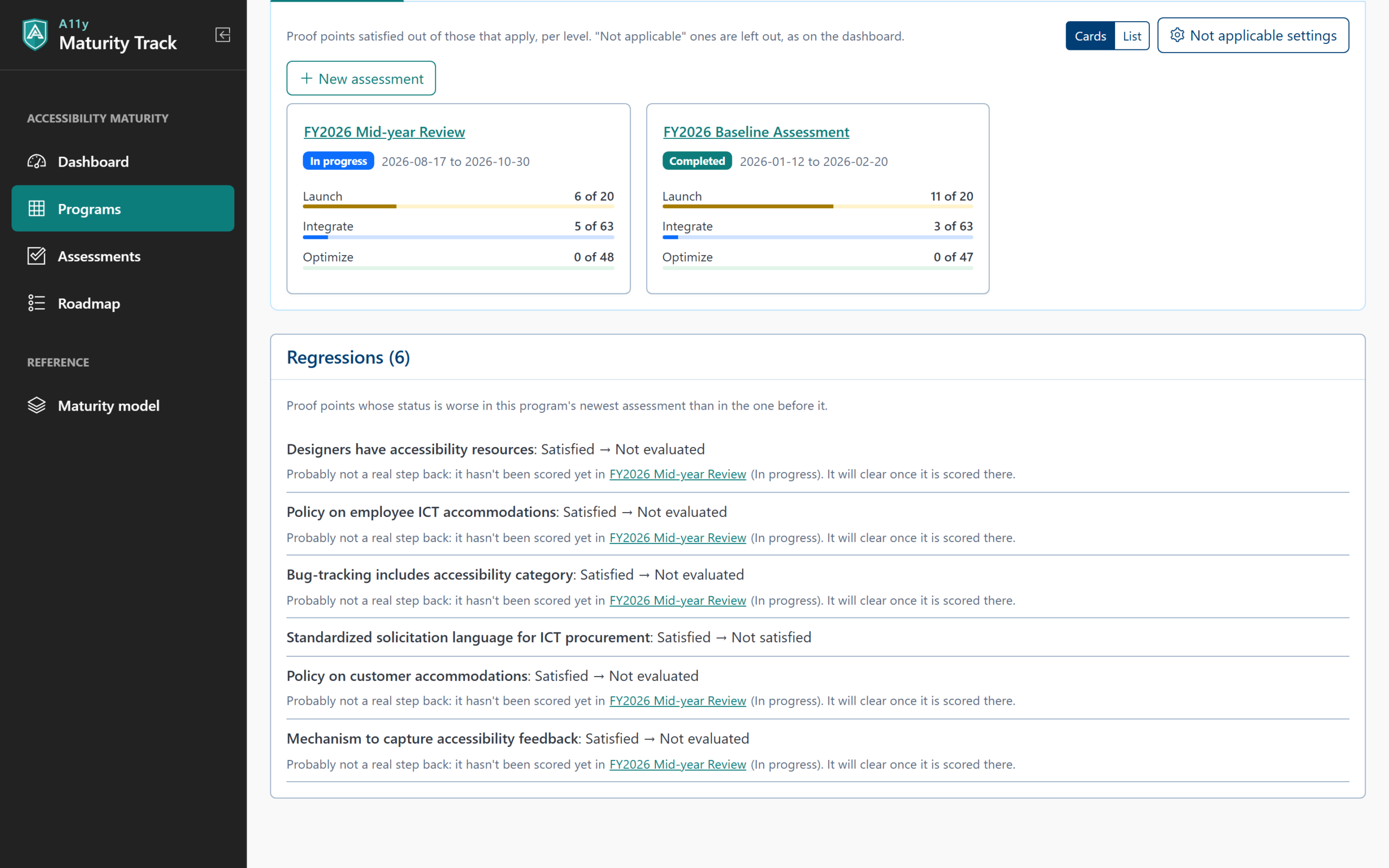Click the '2026-08-17 to 2026-10-30' date range
The height and width of the screenshot is (868, 1389).
[455, 161]
